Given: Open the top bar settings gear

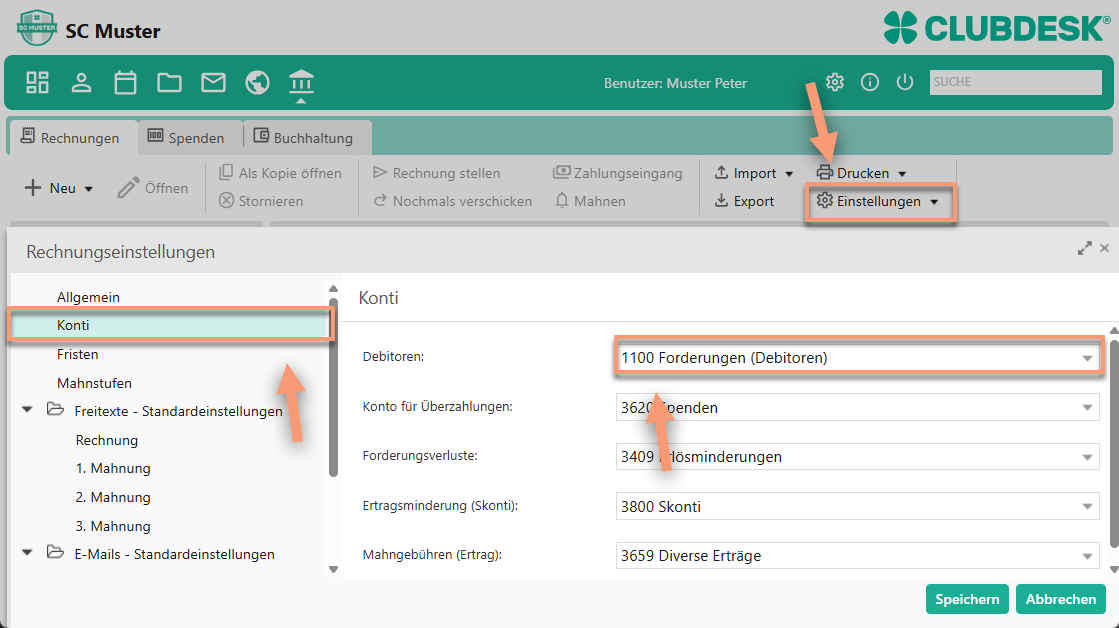Looking at the screenshot, I should 835,82.
